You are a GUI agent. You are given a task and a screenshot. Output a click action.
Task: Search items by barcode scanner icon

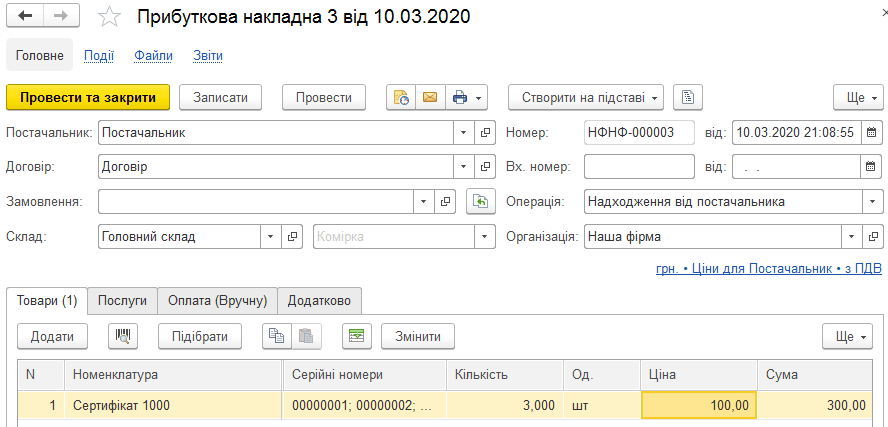(123, 336)
